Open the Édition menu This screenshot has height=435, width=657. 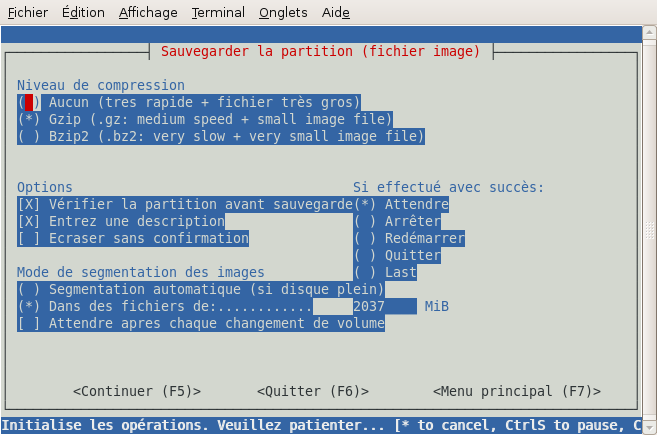pos(83,13)
